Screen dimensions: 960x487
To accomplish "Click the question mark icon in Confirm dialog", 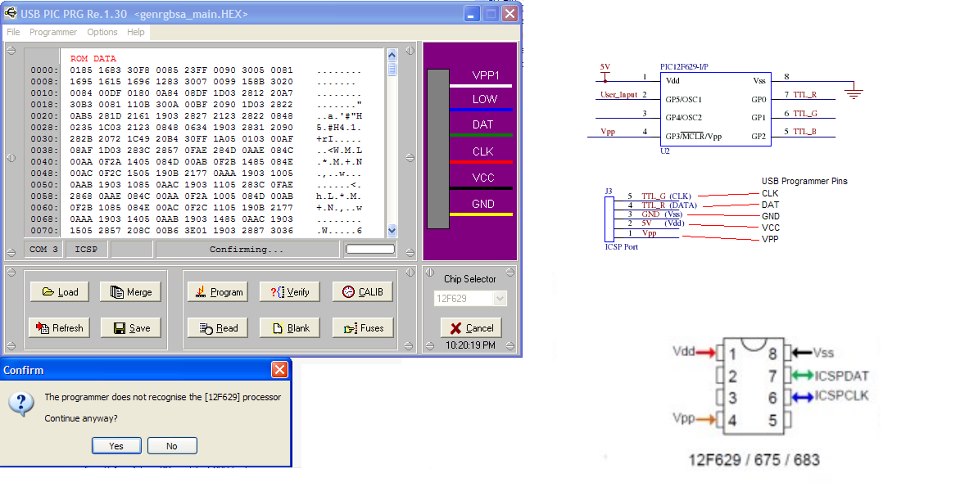I will 21,404.
